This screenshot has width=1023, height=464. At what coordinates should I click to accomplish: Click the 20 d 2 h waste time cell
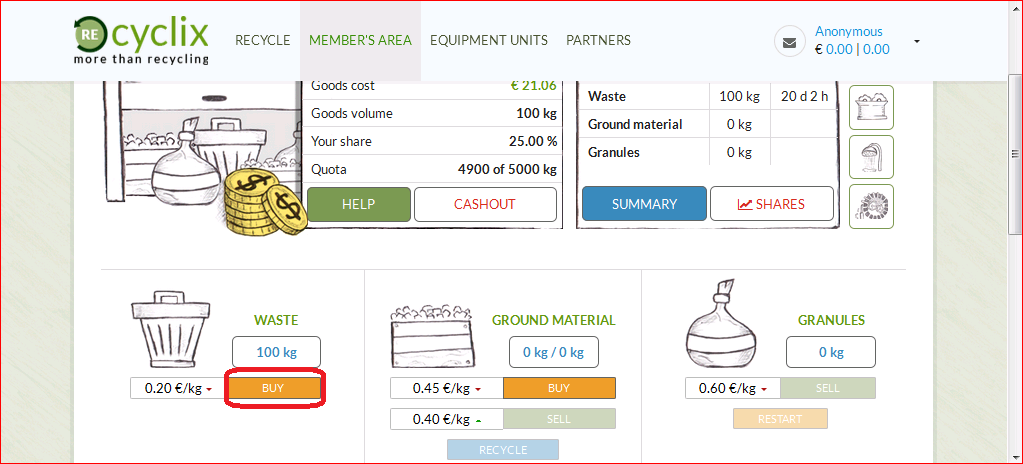tap(804, 97)
